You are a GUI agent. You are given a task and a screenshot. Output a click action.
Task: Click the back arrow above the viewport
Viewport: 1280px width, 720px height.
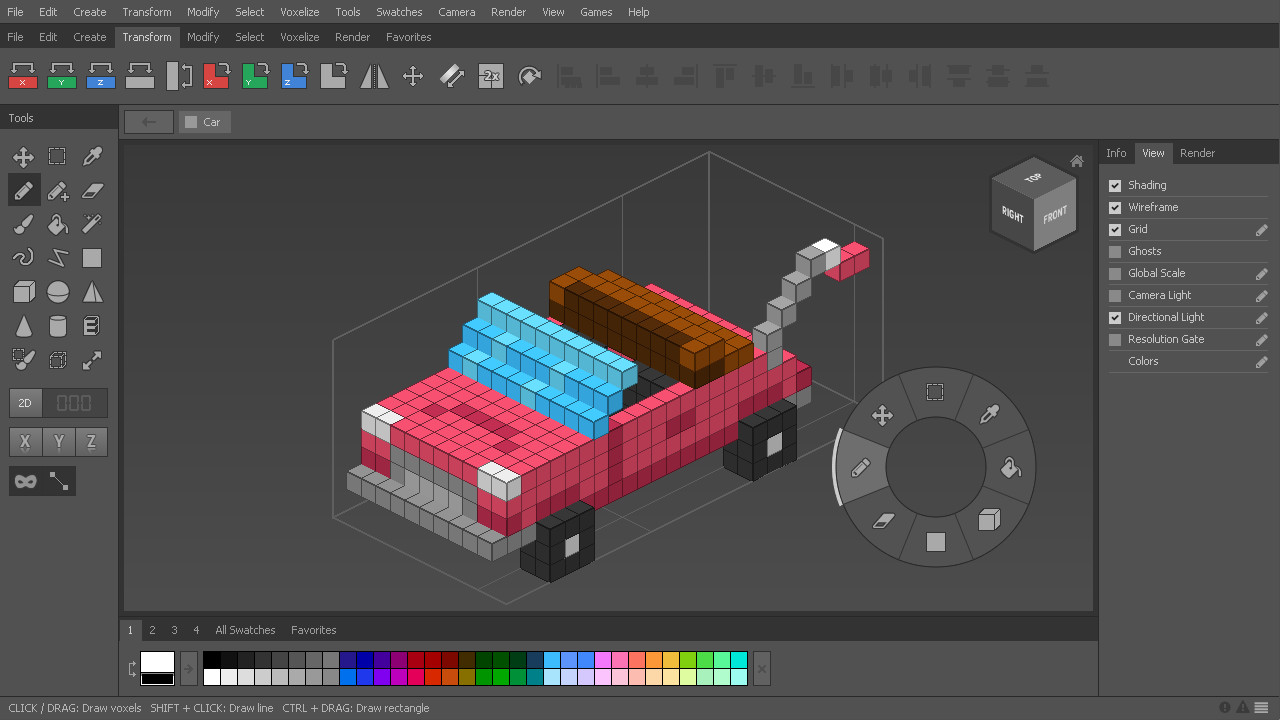148,121
